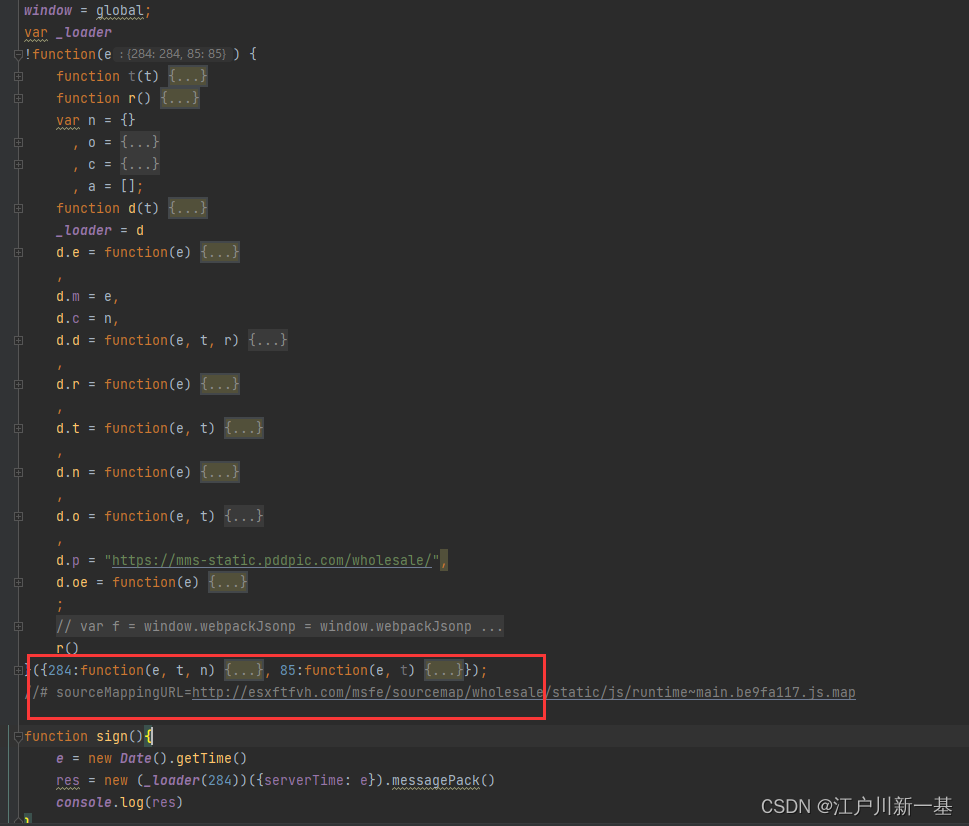The image size is (969, 826).
Task: Expand function t(t) using its gutter fold icon
Action: coord(18,77)
